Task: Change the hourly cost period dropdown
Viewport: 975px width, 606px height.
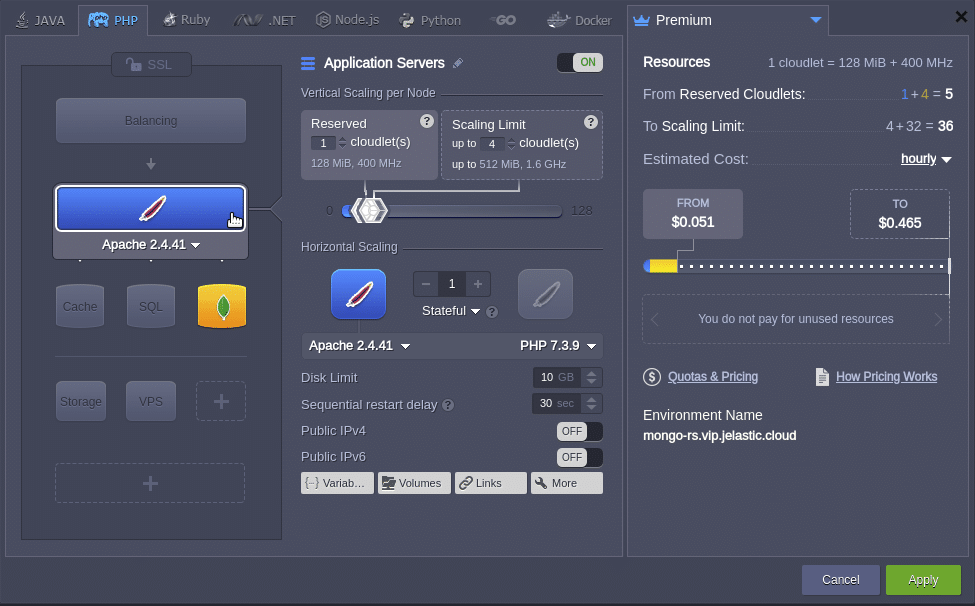Action: pos(926,159)
